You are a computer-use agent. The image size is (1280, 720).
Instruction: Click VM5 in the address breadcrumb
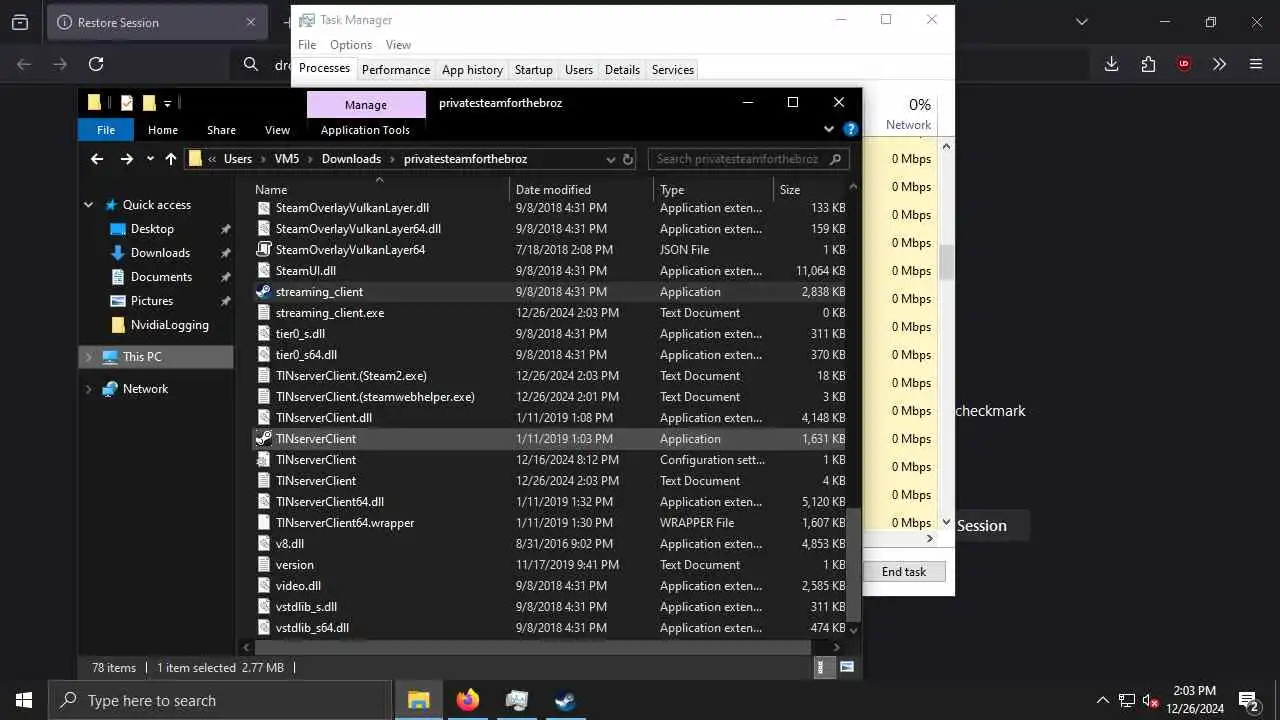click(287, 158)
